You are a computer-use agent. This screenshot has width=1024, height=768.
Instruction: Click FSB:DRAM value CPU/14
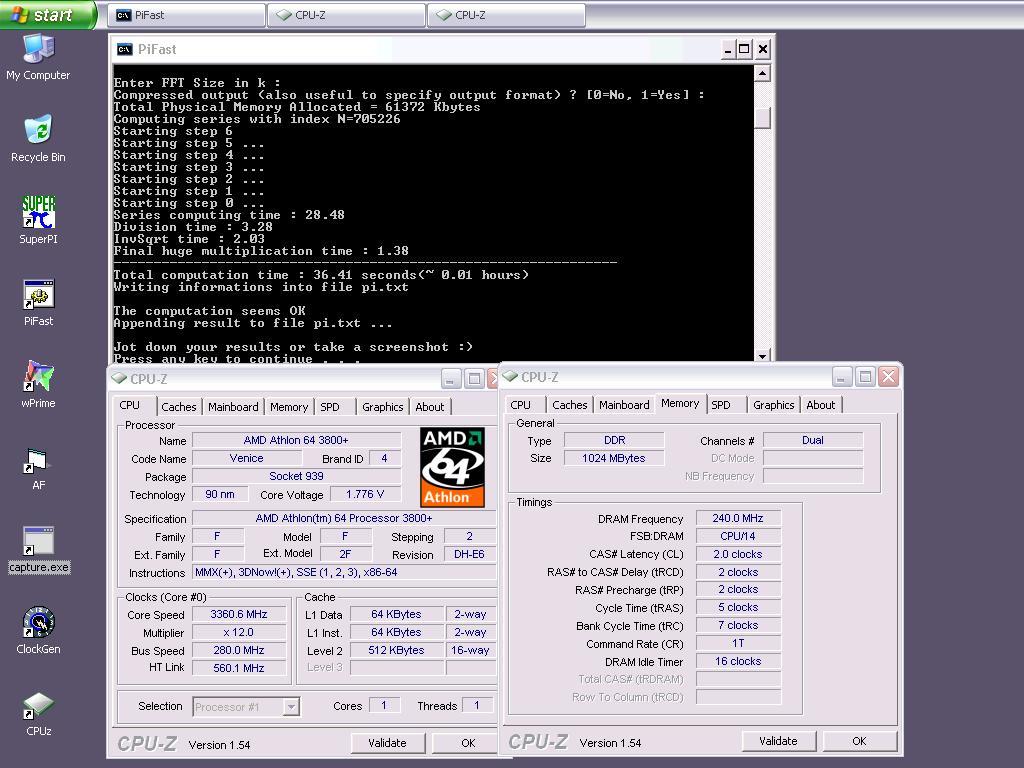pyautogui.click(x=738, y=536)
